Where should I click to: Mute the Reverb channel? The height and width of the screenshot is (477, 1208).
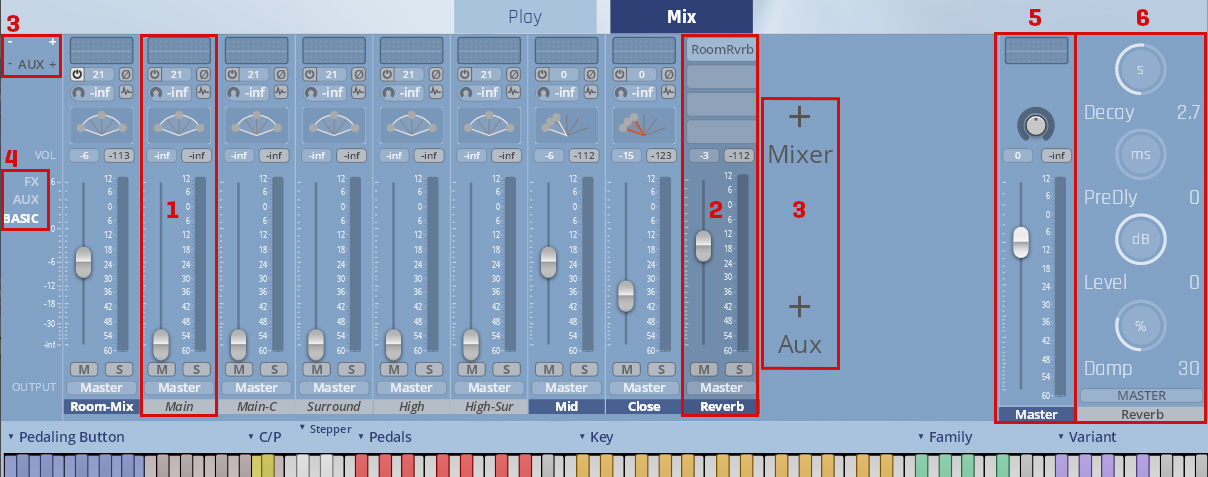(x=701, y=369)
